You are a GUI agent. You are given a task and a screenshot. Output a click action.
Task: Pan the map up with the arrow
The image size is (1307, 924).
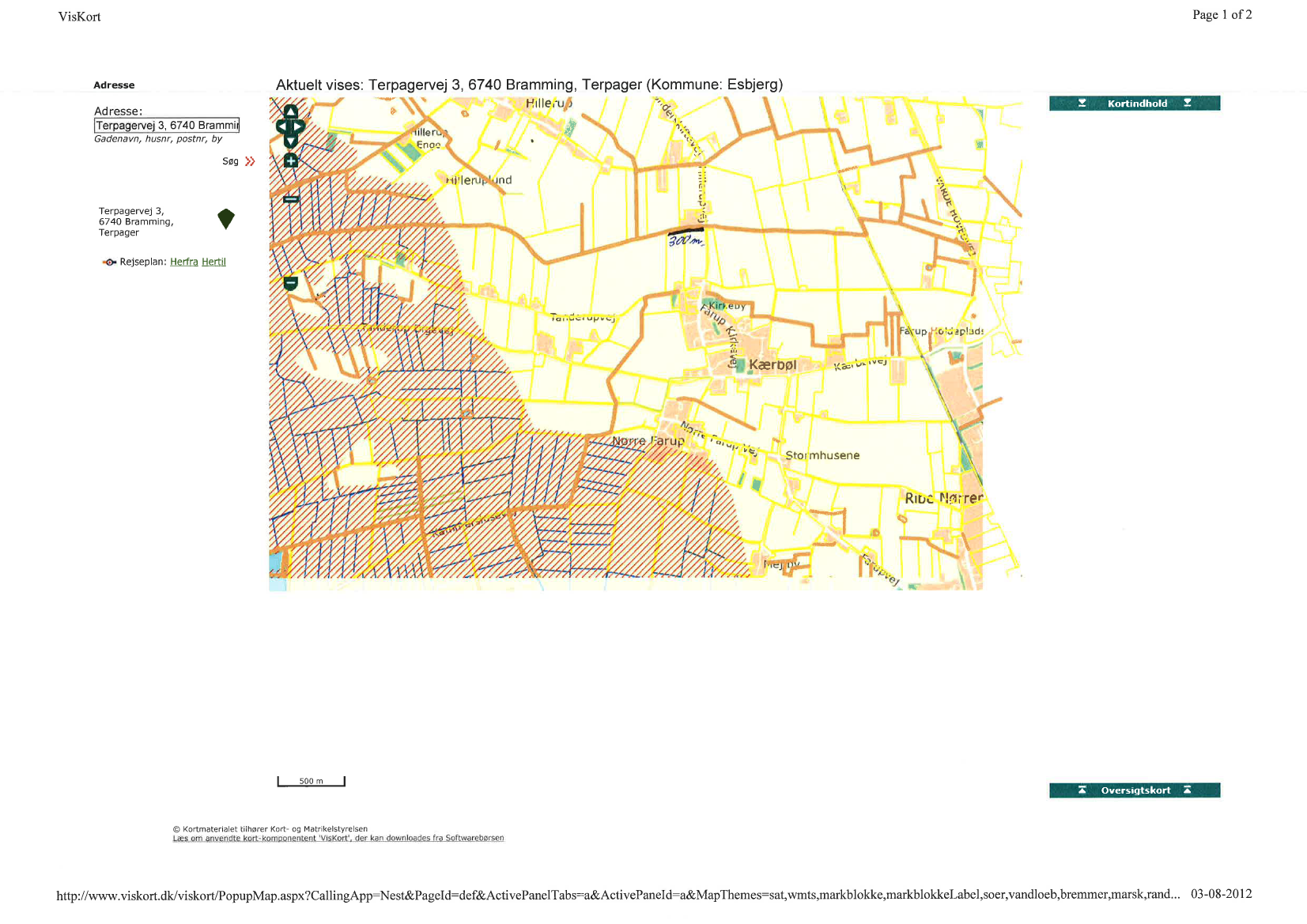(290, 111)
